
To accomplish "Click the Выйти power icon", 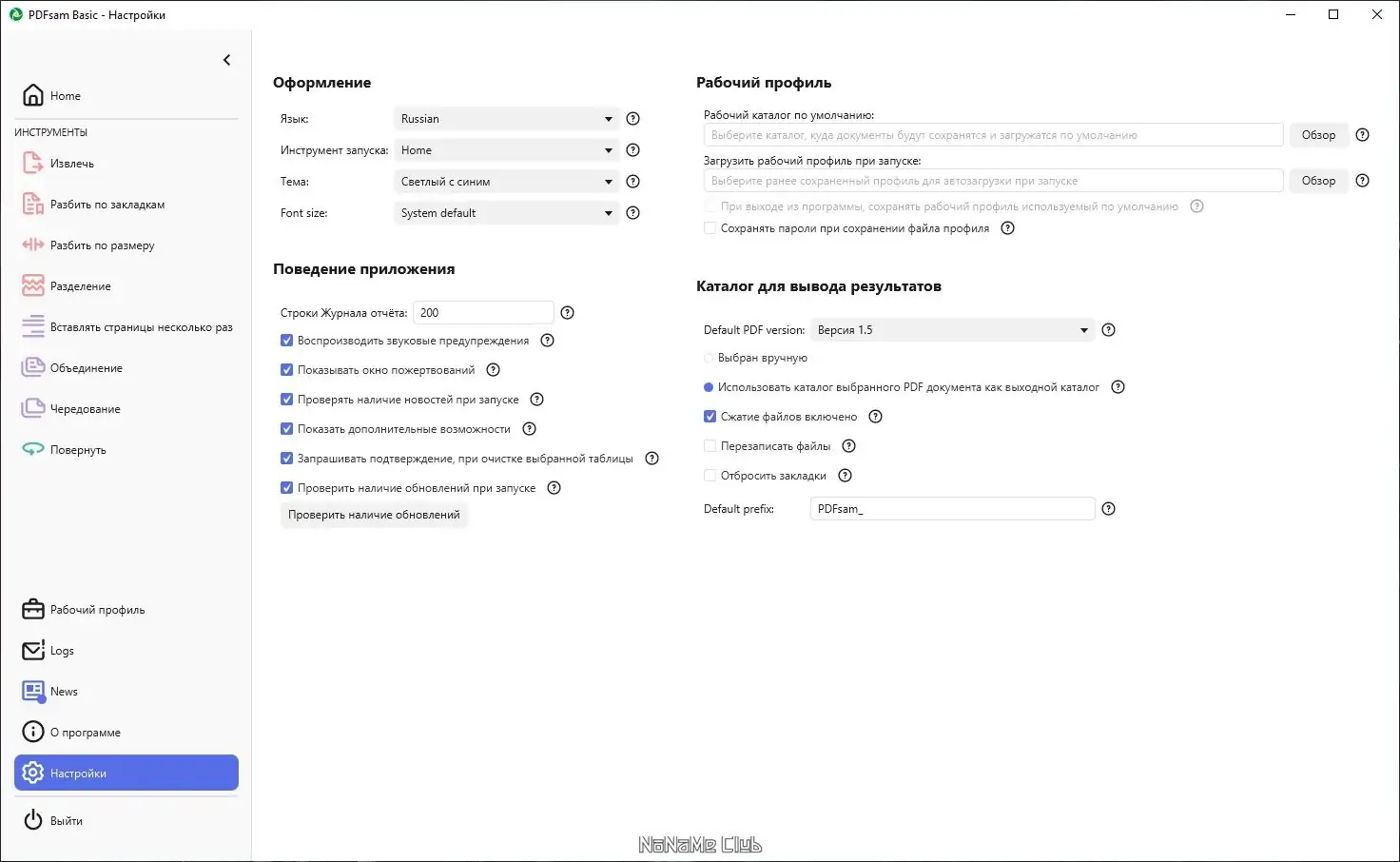I will (x=33, y=820).
